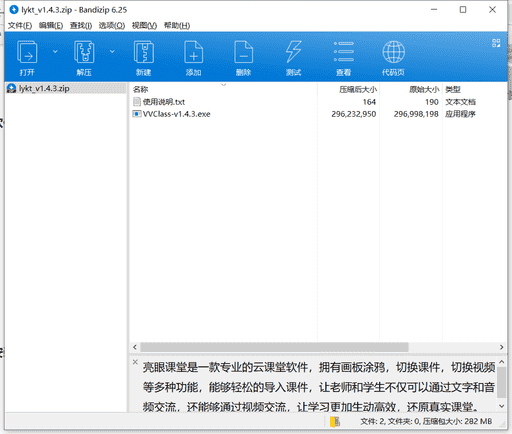Image resolution: width=512 pixels, height=434 pixels.
Task: Expand the Open button dropdown arrow
Action: 55,52
